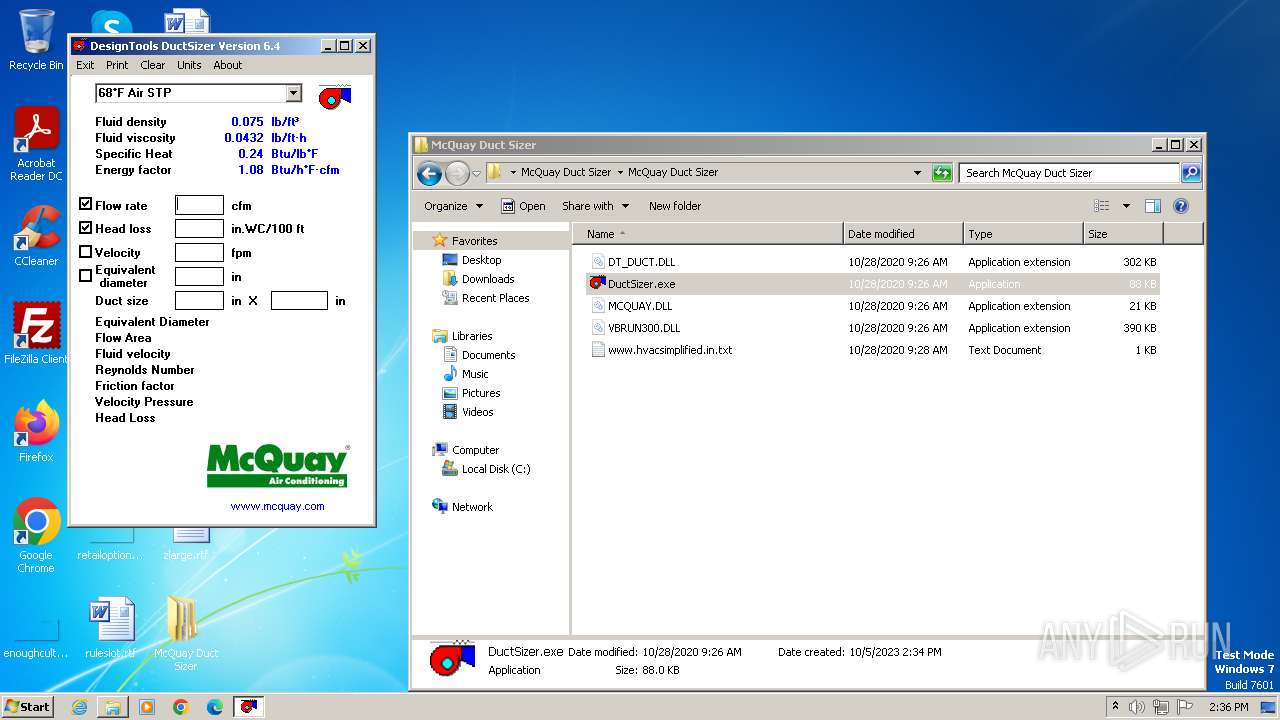
Task: Open the Exit menu in DuctSizer
Action: point(85,65)
